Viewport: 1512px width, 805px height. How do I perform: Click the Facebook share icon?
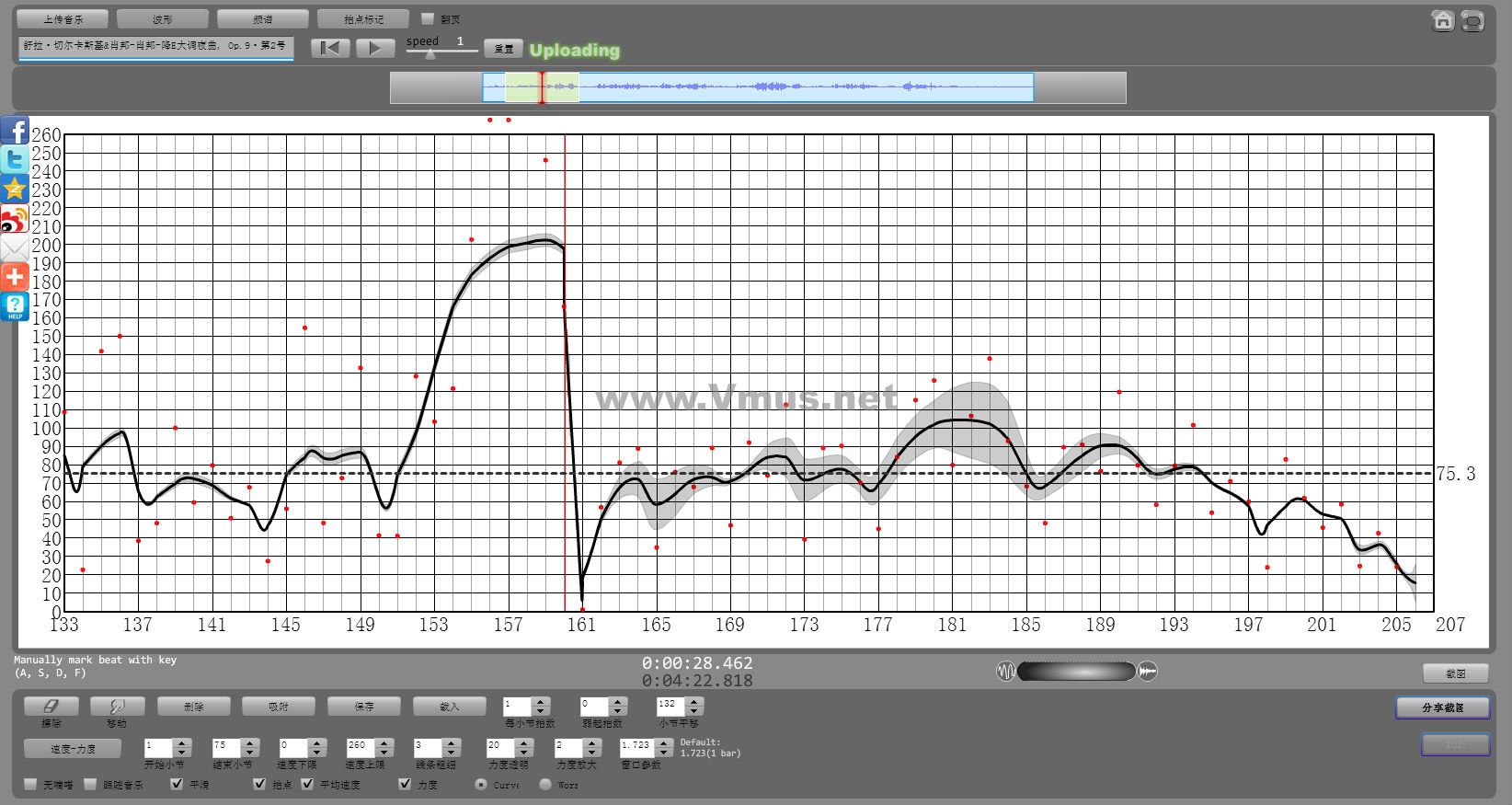15,131
